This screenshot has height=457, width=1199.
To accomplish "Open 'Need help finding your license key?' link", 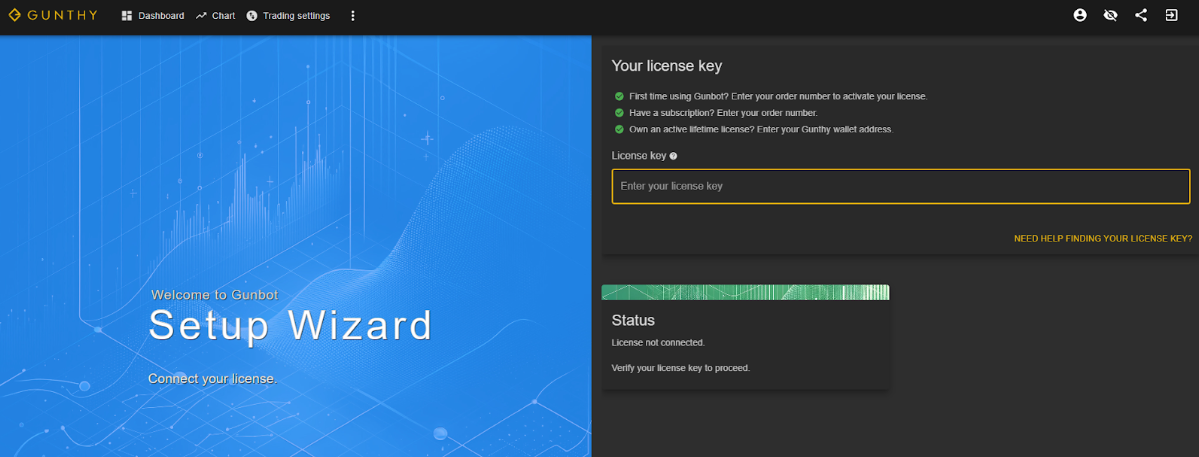I will tap(1103, 238).
